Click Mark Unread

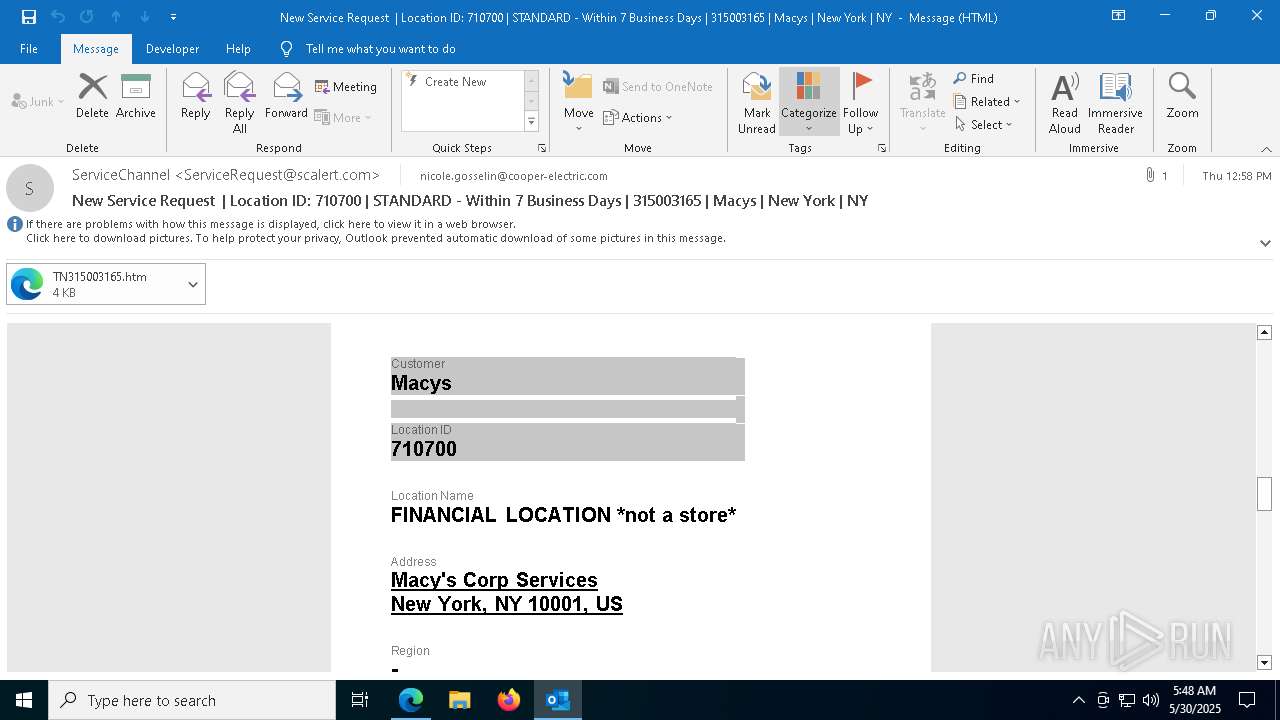[757, 103]
